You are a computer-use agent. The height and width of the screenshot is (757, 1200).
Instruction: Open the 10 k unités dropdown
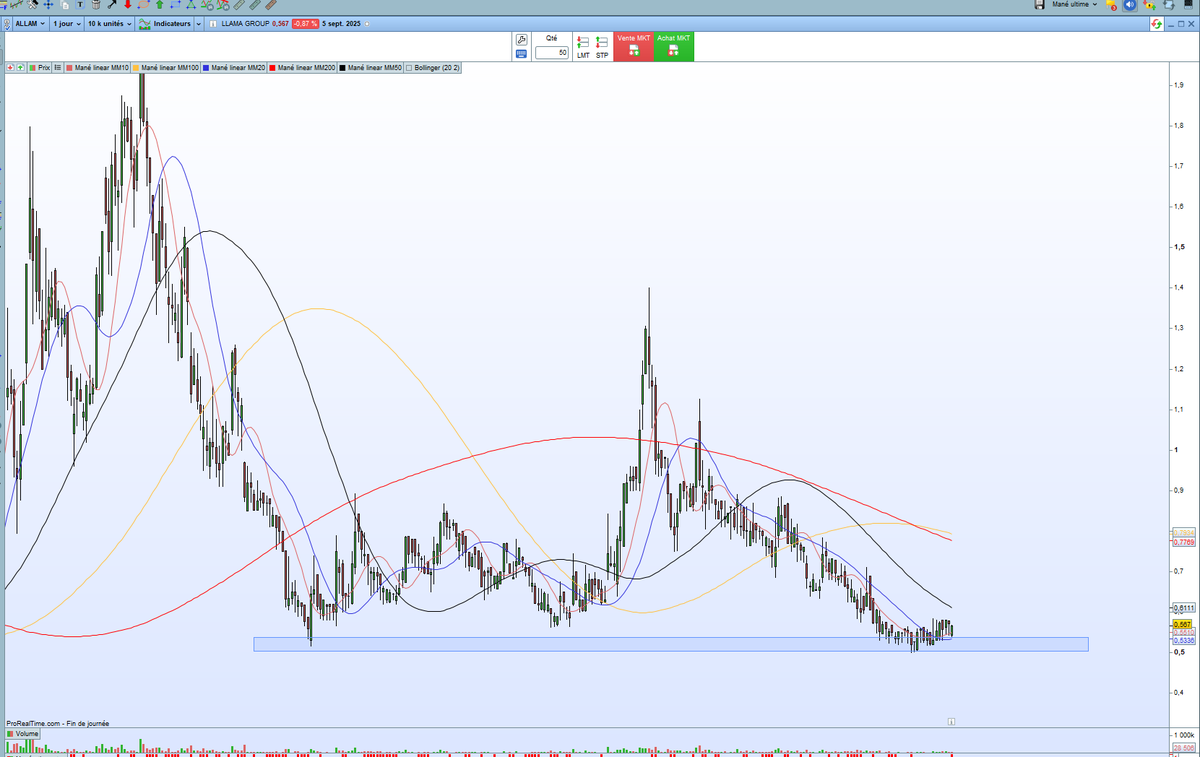tap(110, 23)
